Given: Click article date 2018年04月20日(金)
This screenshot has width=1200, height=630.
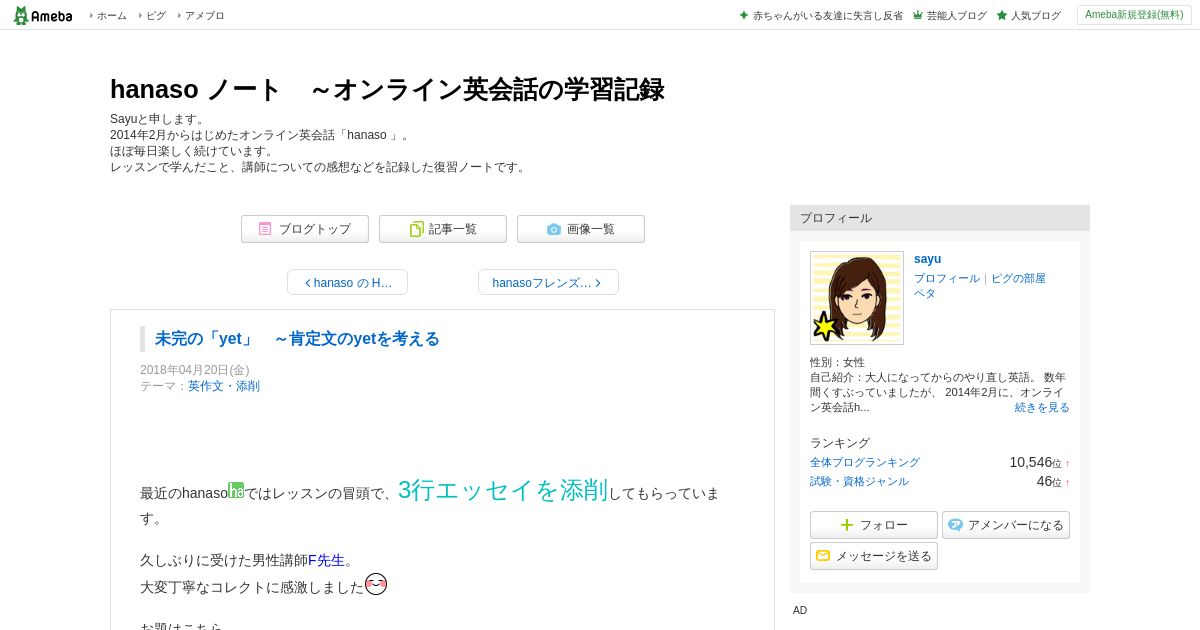Looking at the screenshot, I should point(194,370).
